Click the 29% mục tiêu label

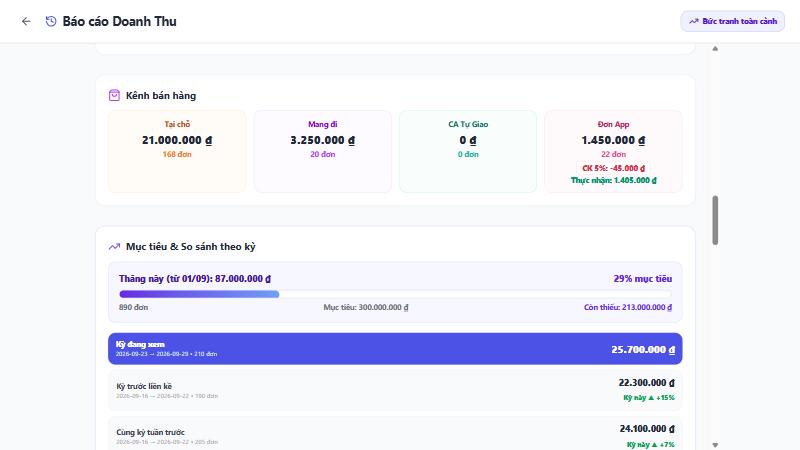[x=642, y=279]
